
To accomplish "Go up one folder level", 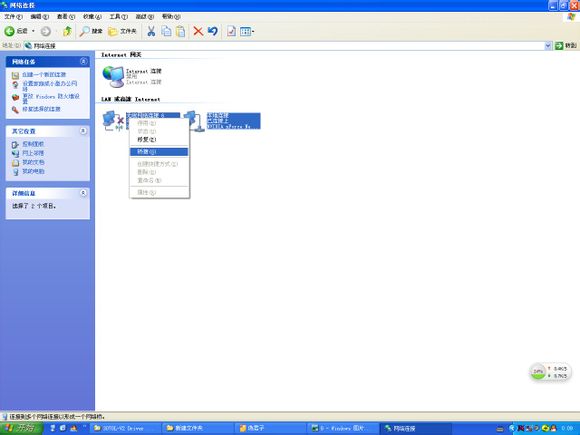I will pyautogui.click(x=67, y=31).
